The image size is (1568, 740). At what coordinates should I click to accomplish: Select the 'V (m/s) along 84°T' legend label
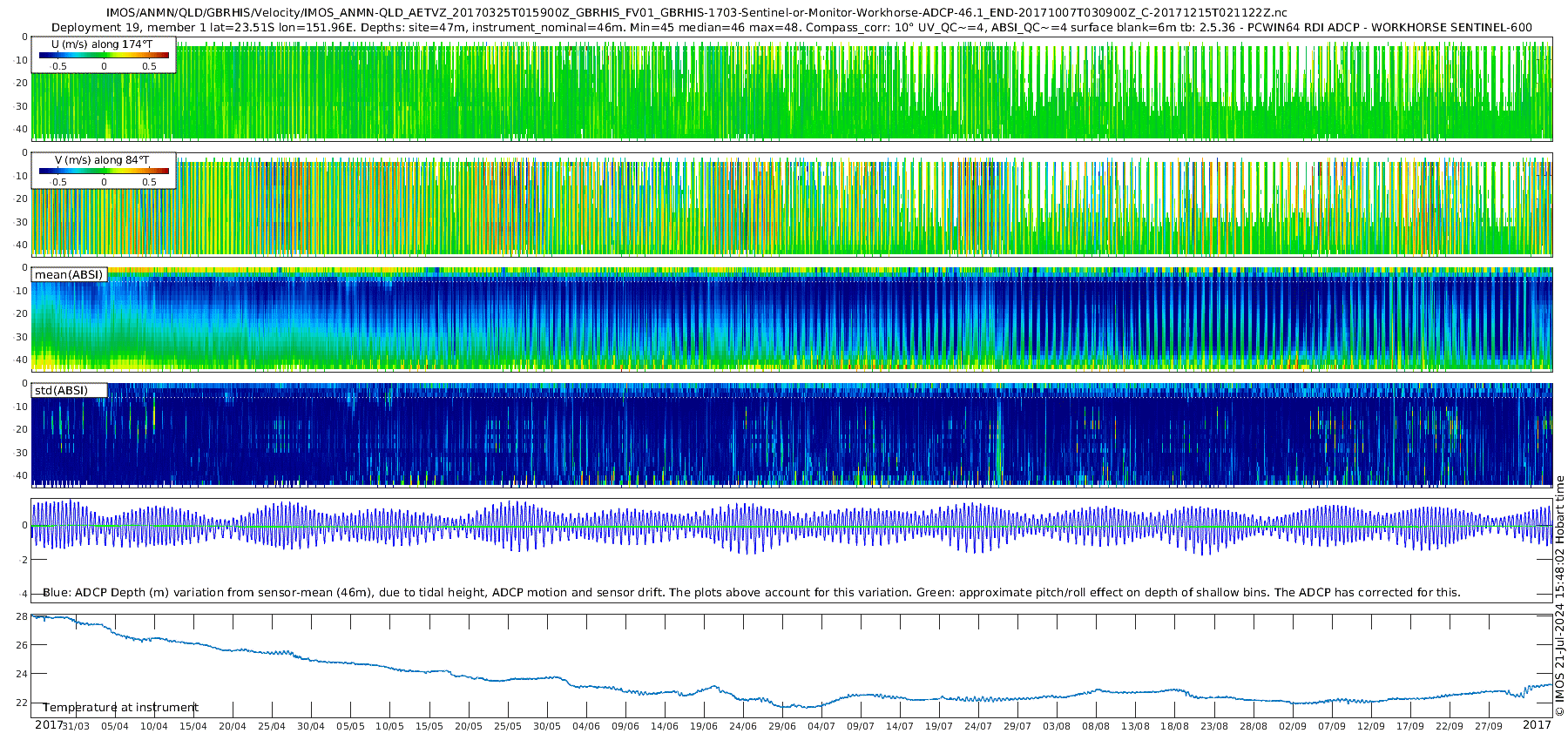[x=102, y=159]
